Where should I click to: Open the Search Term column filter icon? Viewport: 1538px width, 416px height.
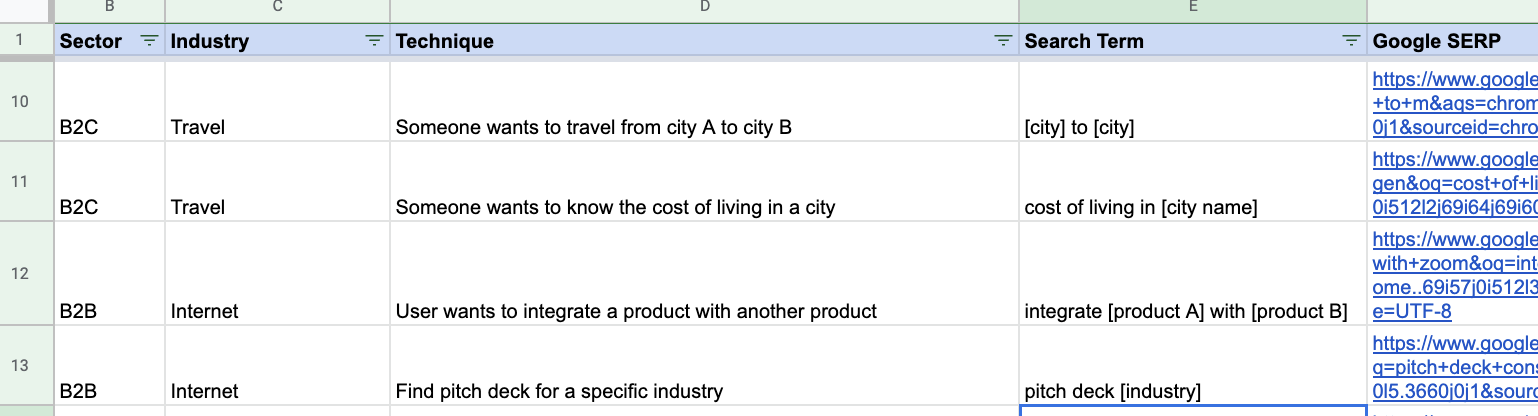click(1351, 41)
